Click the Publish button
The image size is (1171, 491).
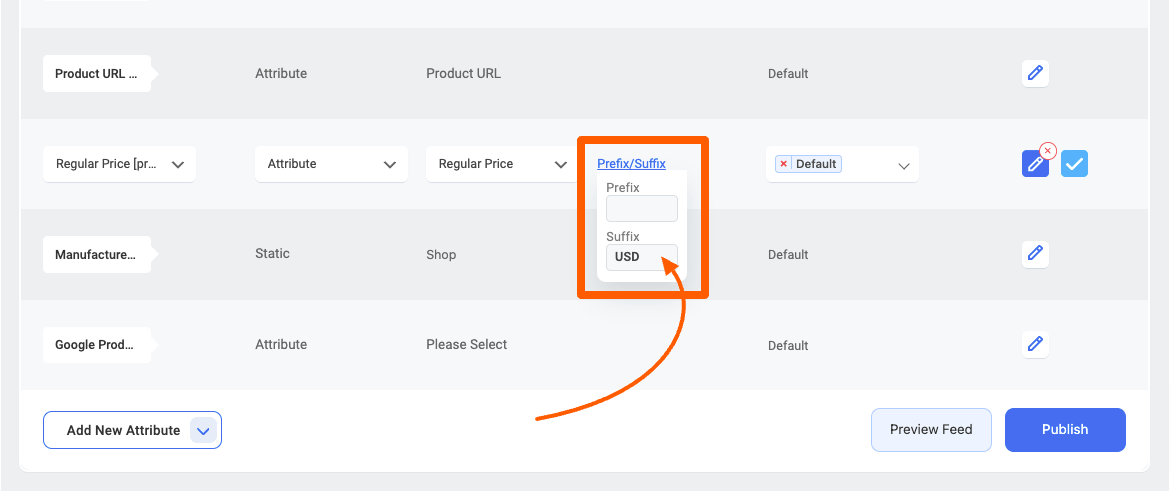1065,430
